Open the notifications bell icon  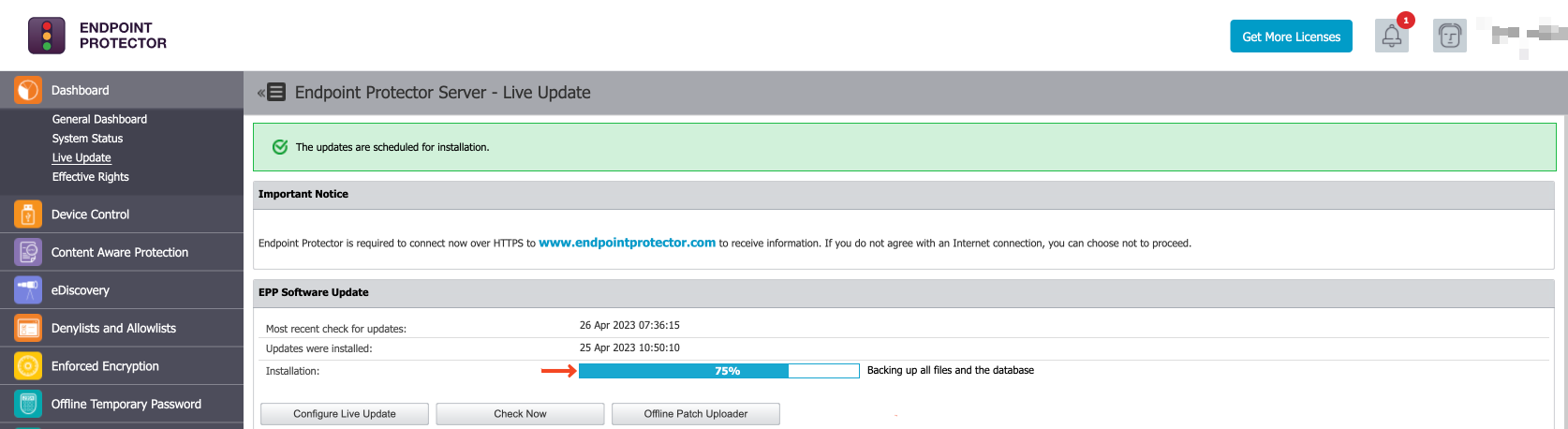coord(1391,37)
